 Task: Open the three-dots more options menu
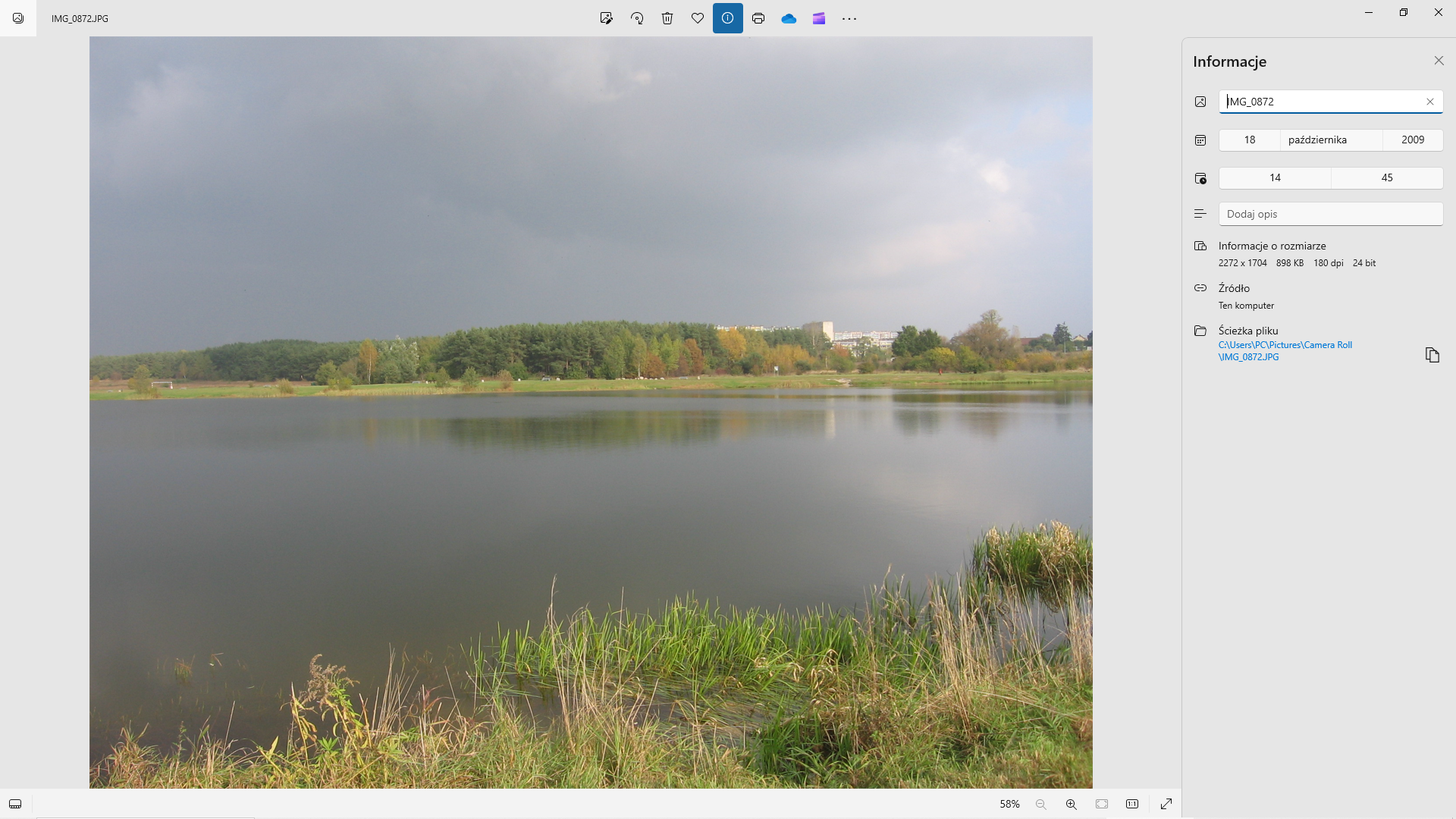(x=849, y=18)
